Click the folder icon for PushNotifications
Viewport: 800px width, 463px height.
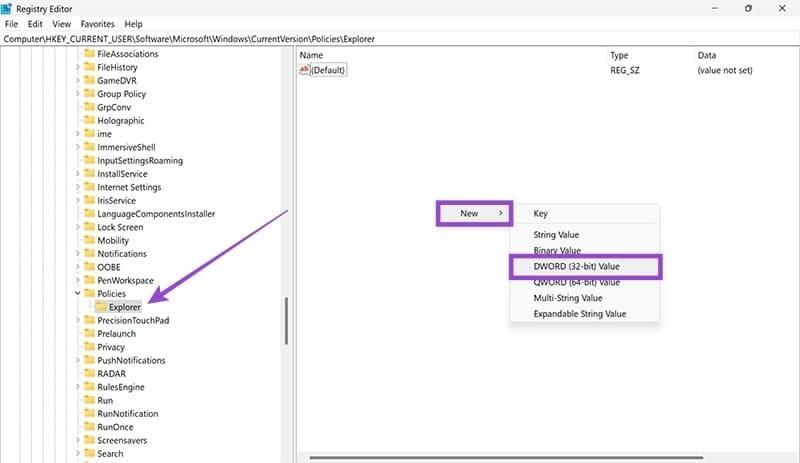[89, 360]
